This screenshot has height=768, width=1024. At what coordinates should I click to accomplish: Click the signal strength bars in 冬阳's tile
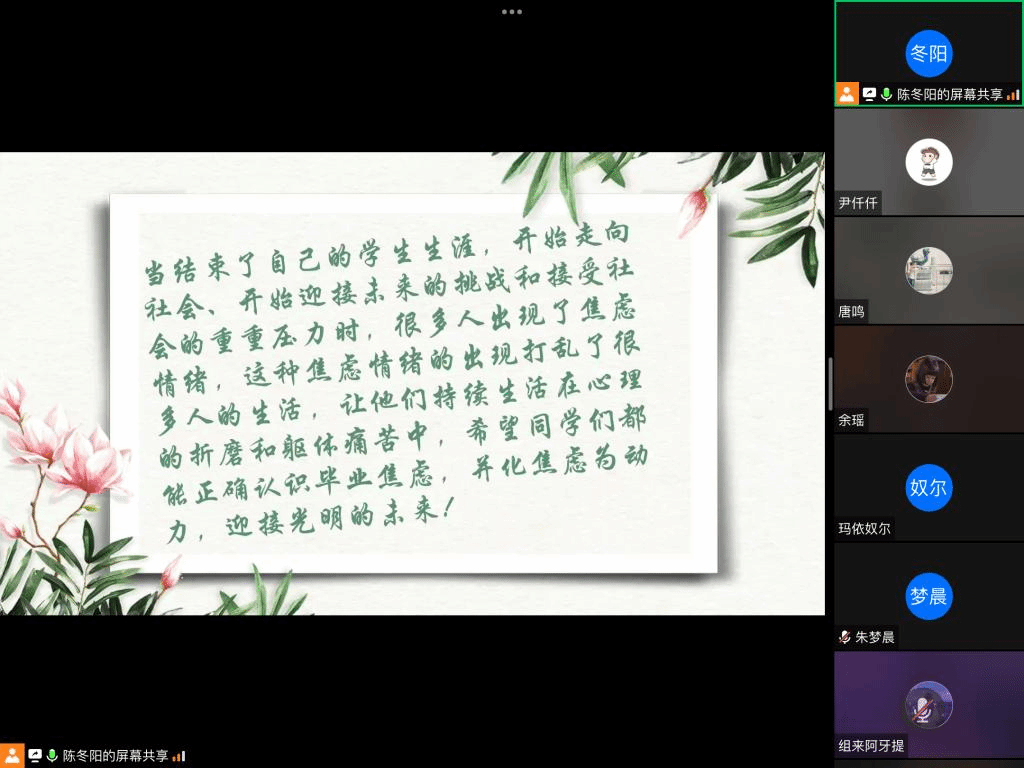[x=1013, y=95]
